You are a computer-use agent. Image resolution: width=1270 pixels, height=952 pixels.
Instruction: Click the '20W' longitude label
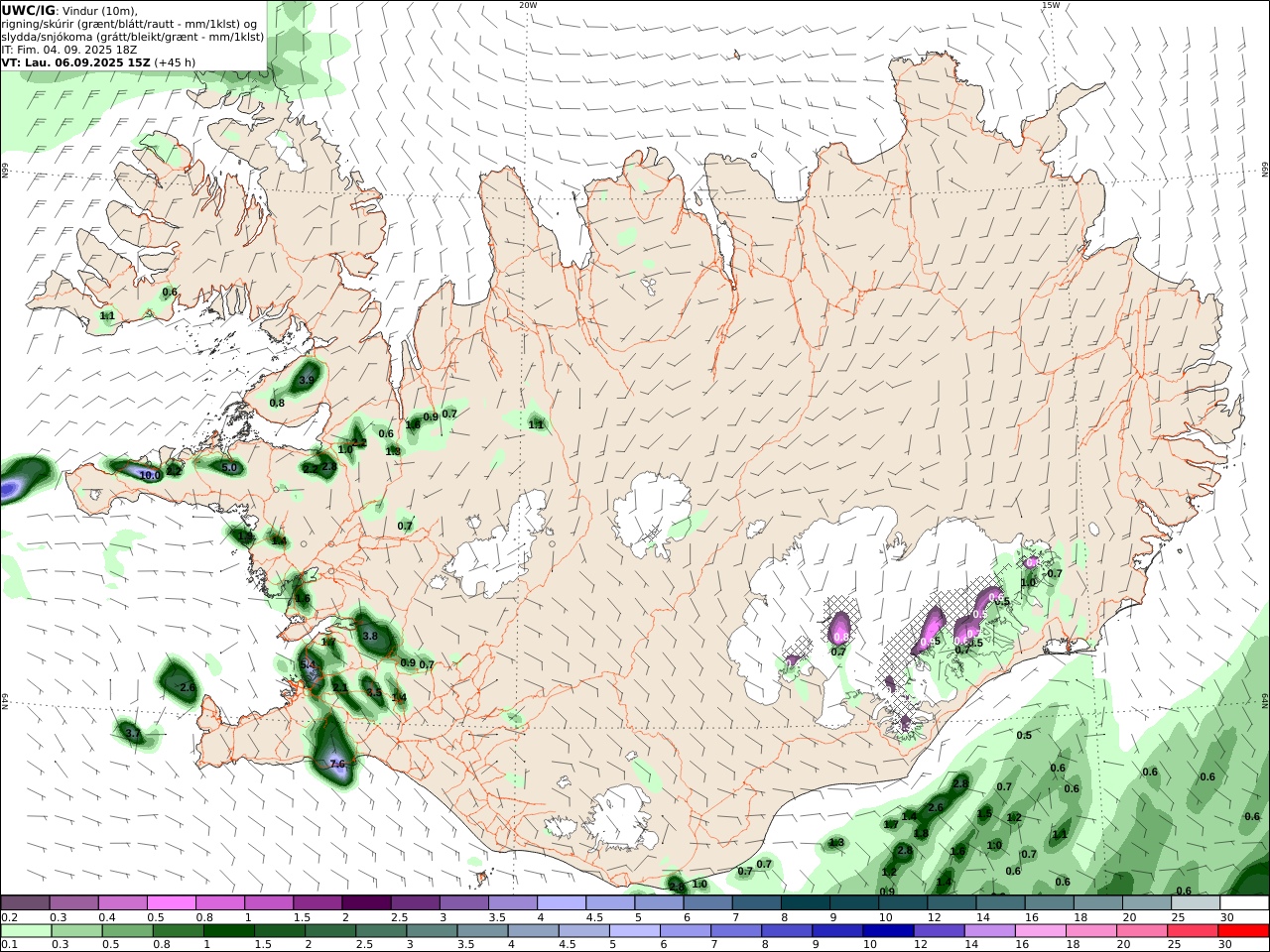[x=528, y=5]
